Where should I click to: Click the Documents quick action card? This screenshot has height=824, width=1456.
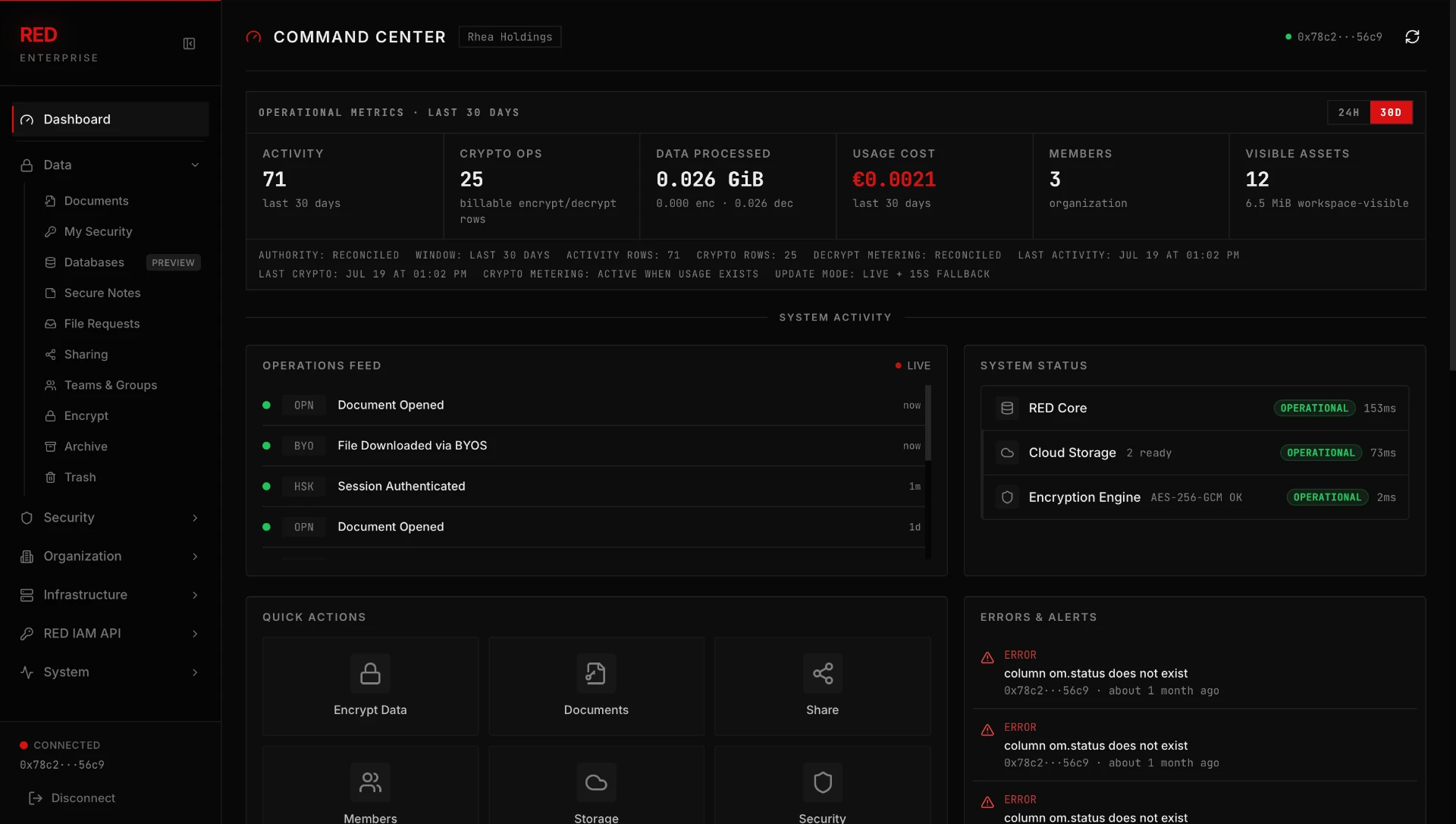pos(596,686)
